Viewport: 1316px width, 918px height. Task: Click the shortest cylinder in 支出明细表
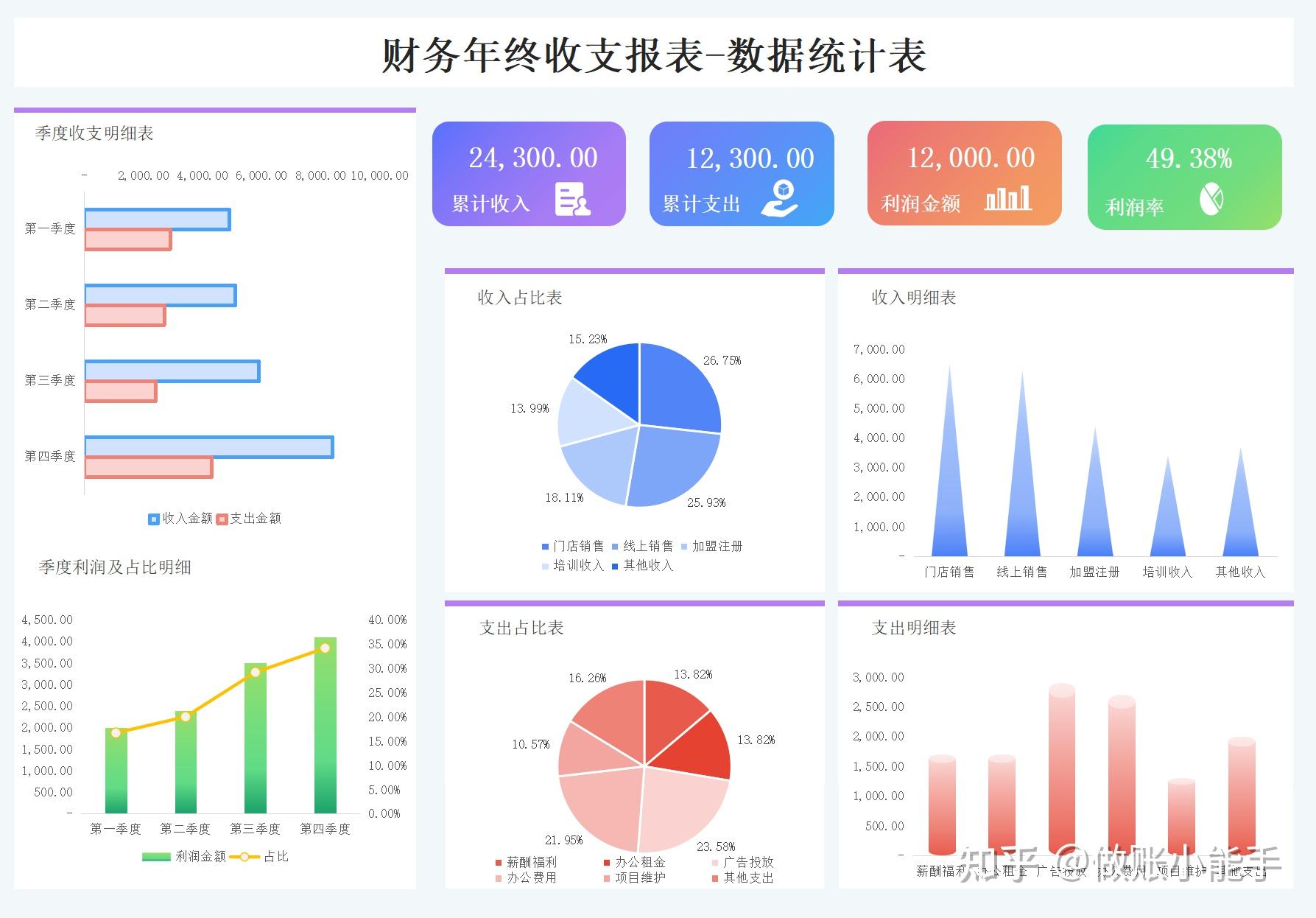click(1181, 817)
